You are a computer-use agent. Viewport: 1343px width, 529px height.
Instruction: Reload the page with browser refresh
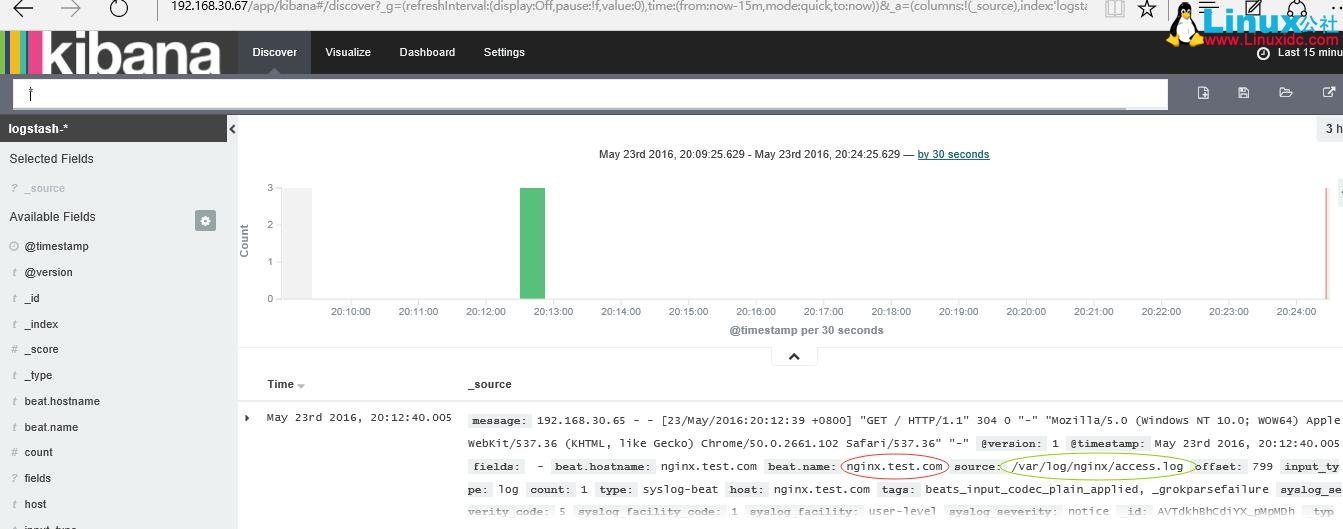click(x=119, y=9)
